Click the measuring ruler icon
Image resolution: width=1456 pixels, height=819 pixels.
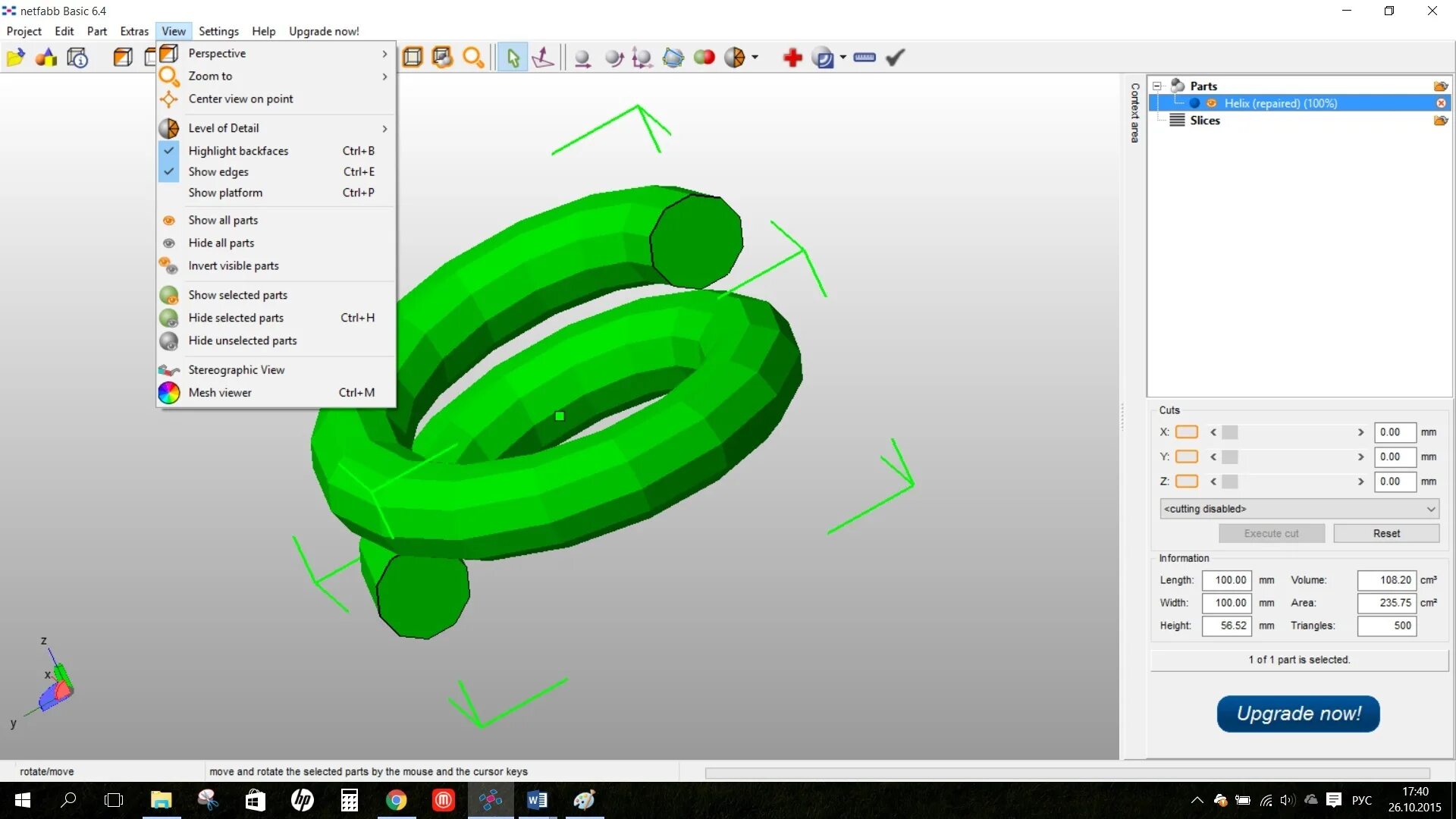pyautogui.click(x=864, y=58)
